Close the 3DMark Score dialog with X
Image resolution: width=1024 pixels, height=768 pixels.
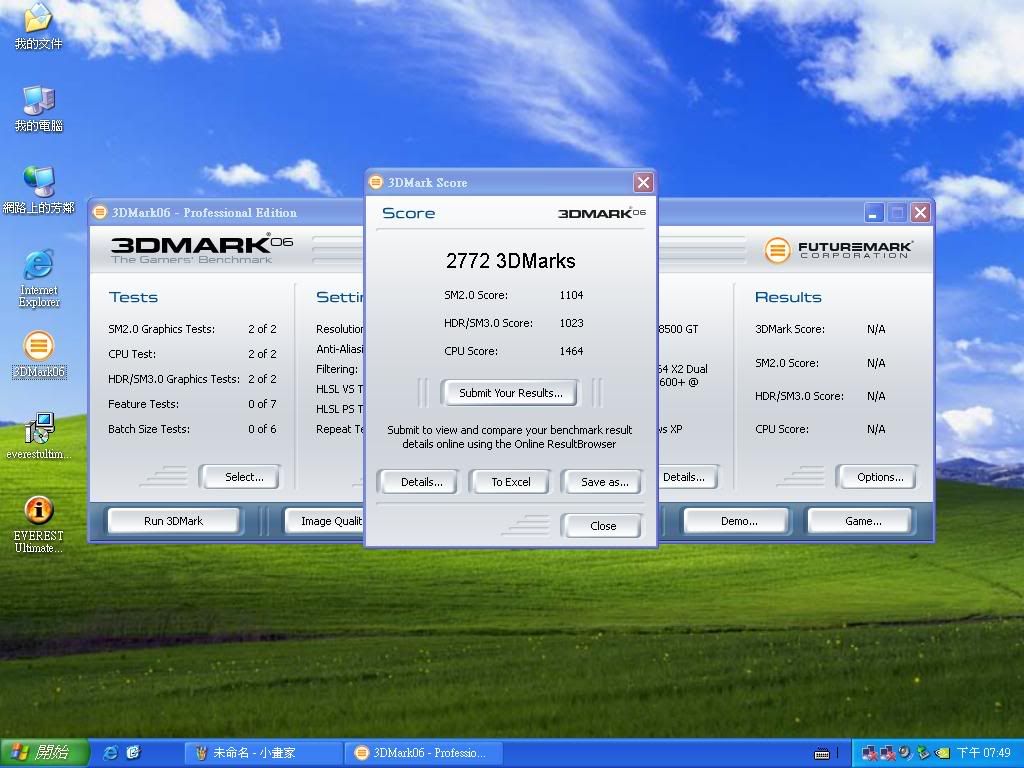coord(643,182)
